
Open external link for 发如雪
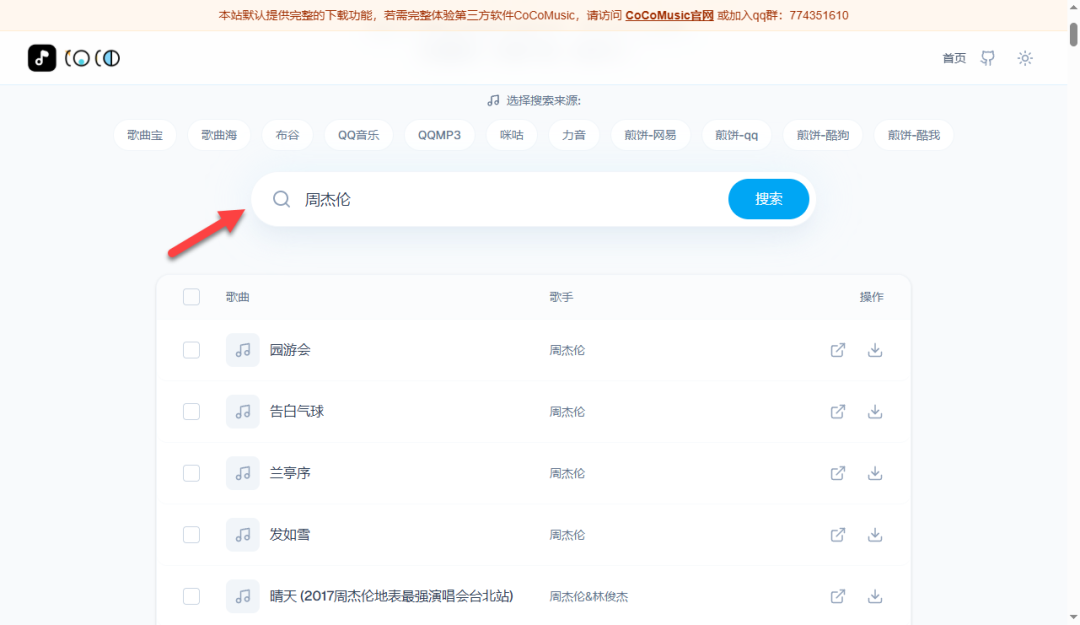click(837, 535)
